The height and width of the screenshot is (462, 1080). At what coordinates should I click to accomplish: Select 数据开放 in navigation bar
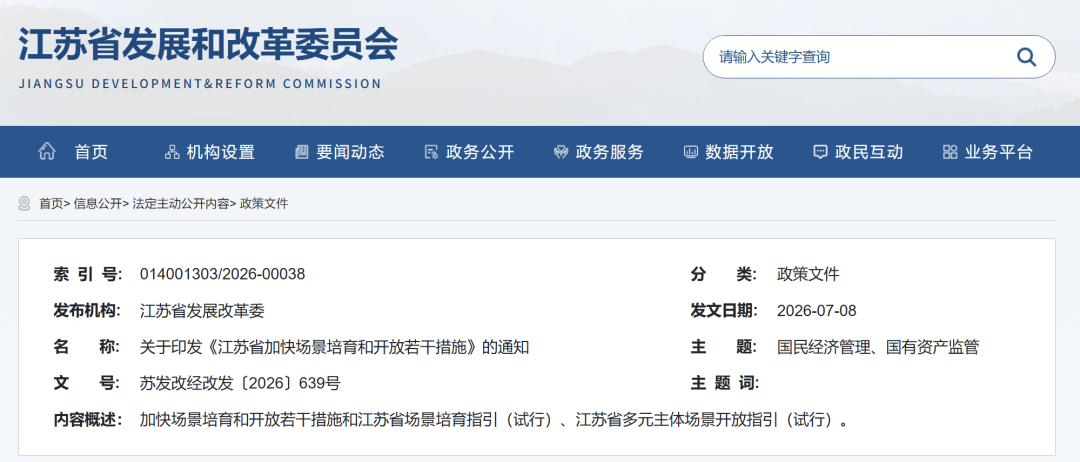click(739, 152)
